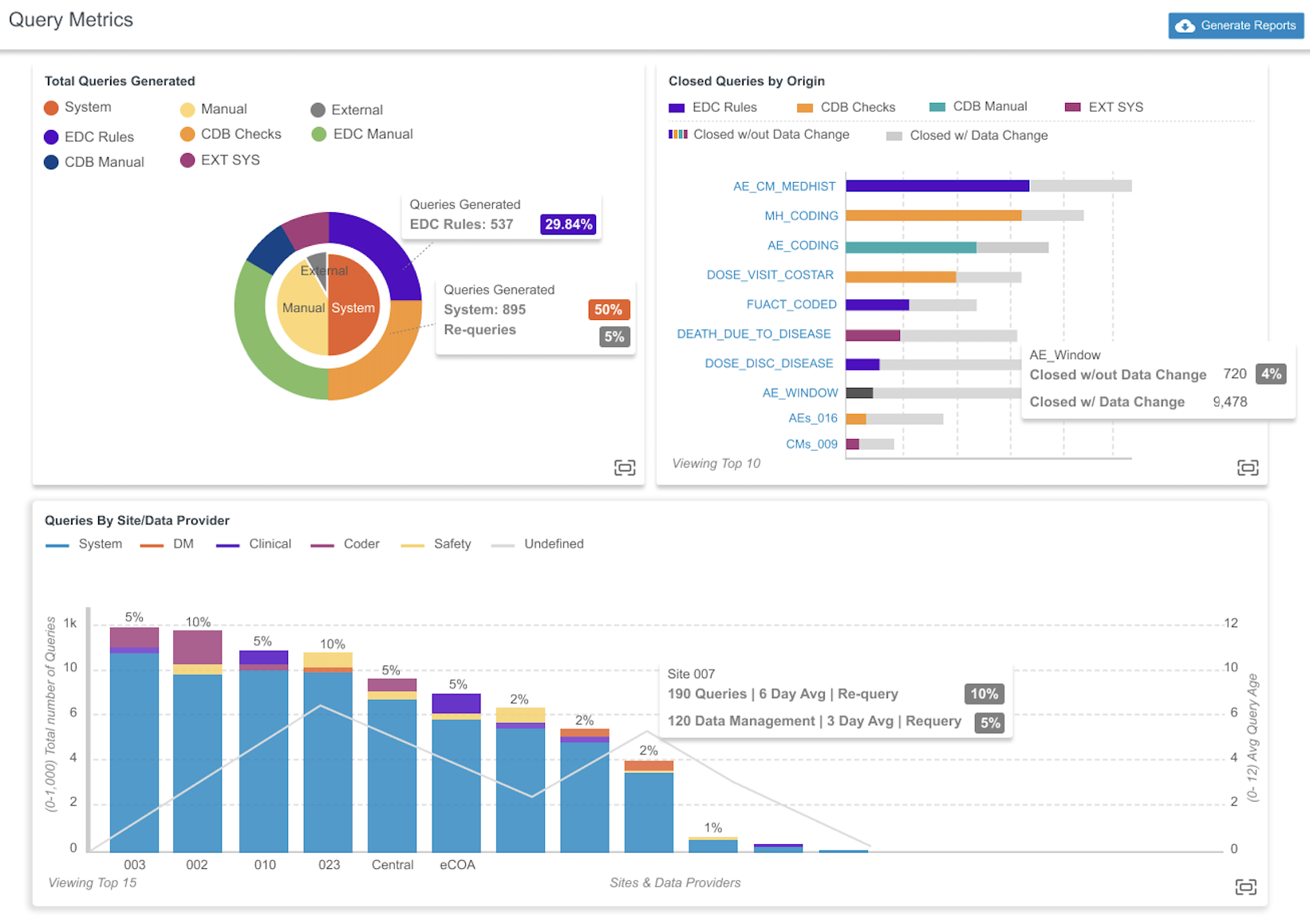Click the bar for site 003
This screenshot has height=924, width=1310.
point(134,750)
